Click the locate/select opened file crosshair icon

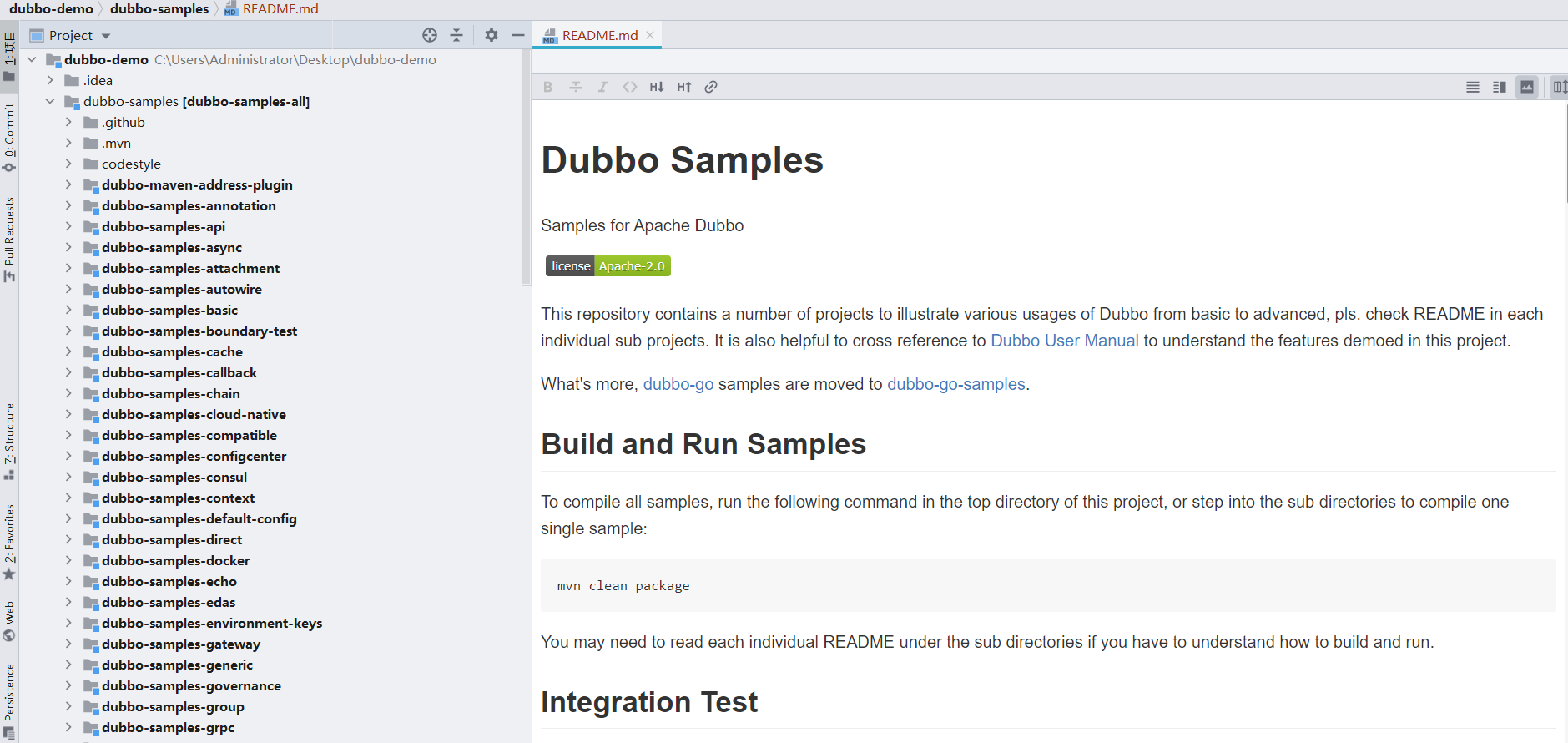430,35
